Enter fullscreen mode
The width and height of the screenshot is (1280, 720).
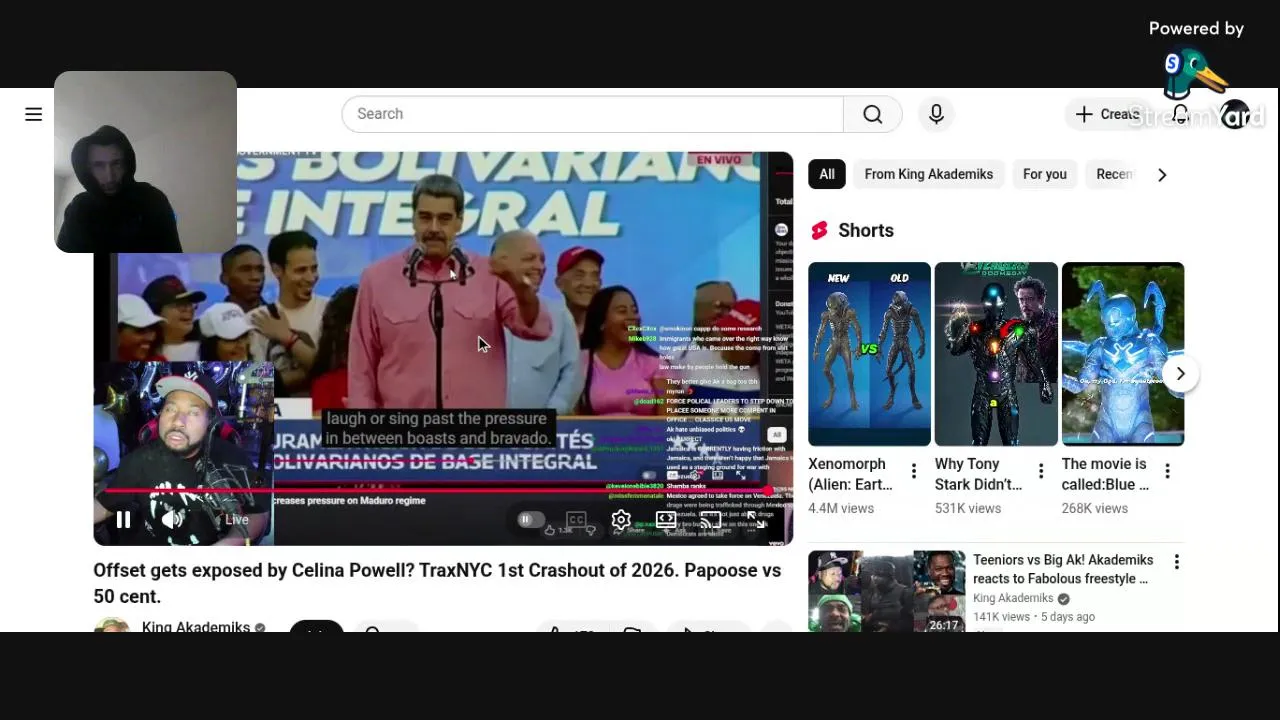point(757,519)
